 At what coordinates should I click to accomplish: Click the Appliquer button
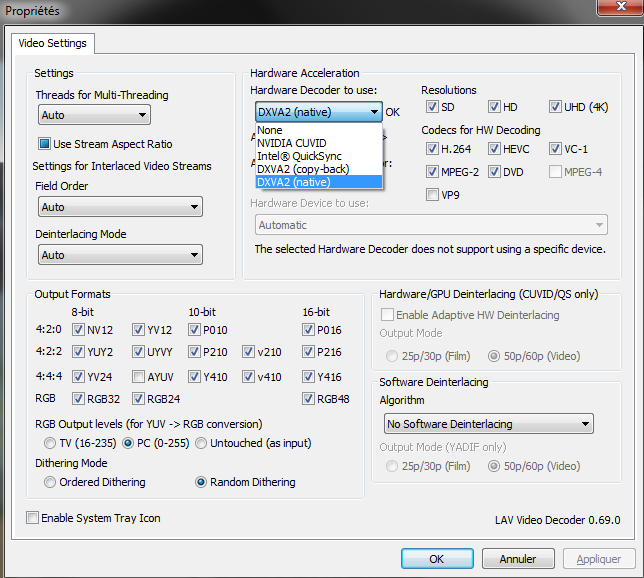coord(599,559)
